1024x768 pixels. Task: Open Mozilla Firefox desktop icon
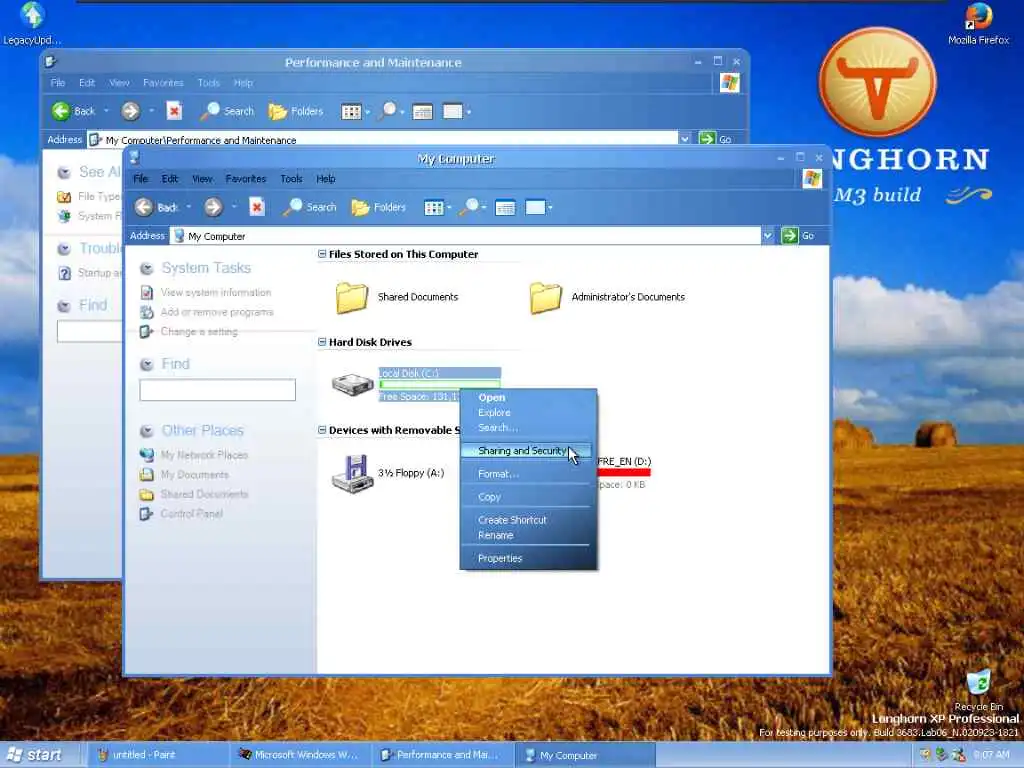click(978, 24)
